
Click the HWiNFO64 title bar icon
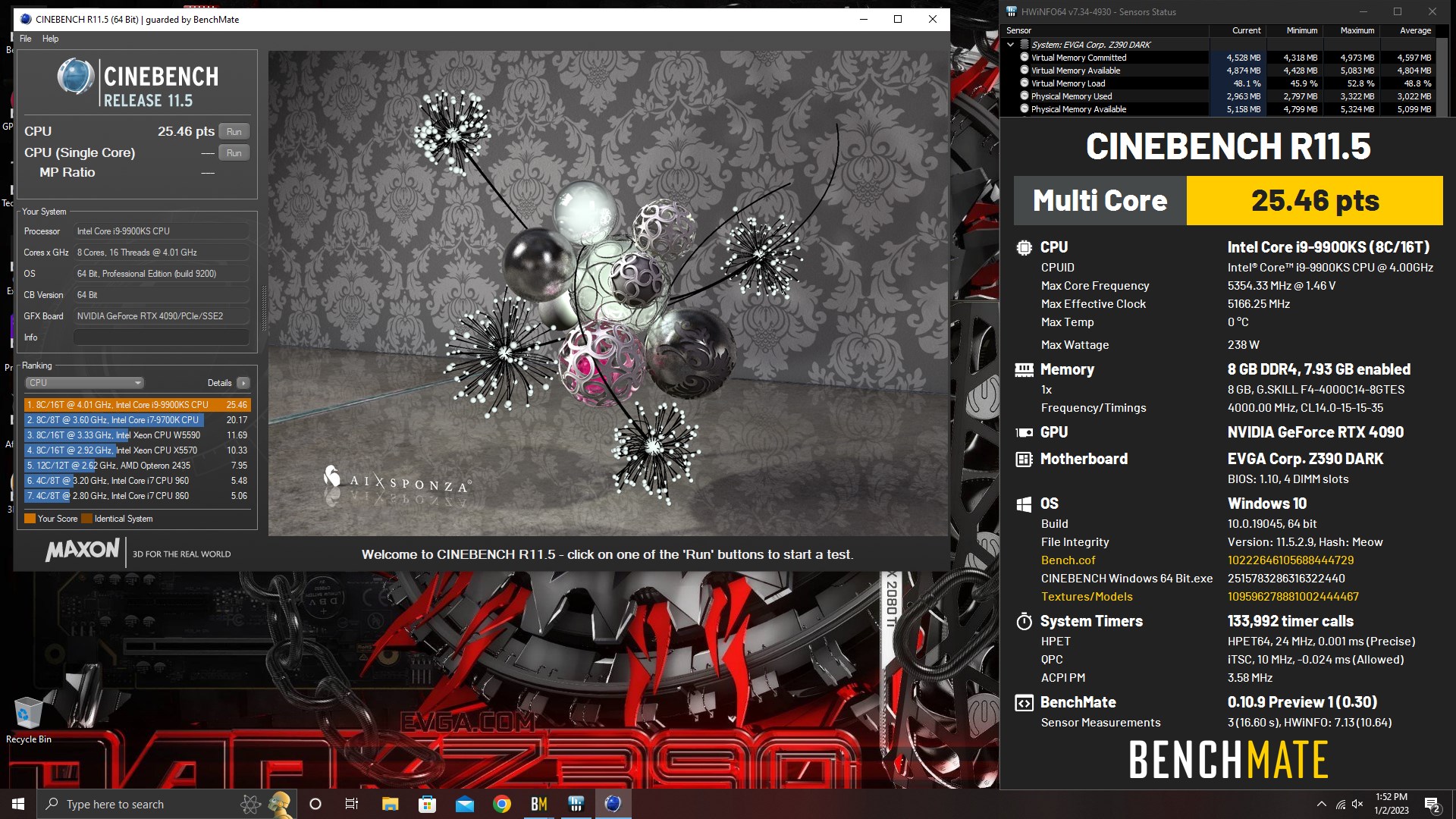click(1011, 11)
